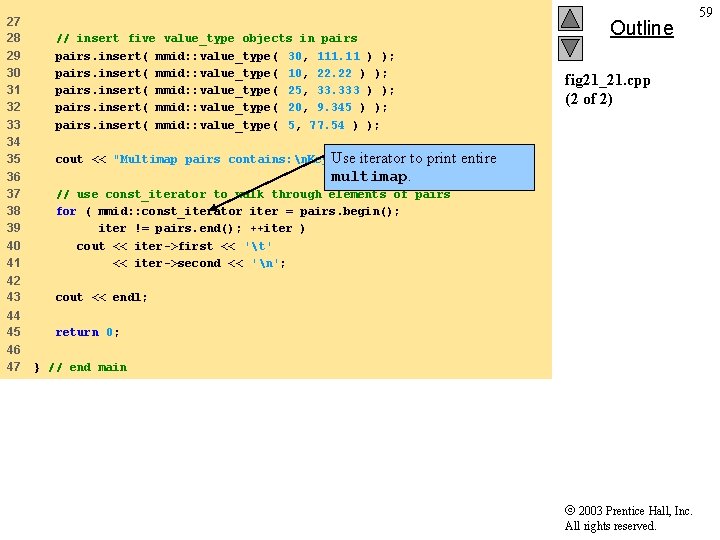Image resolution: width=720 pixels, height=540 pixels.
Task: Click line number 27
Action: [13, 22]
